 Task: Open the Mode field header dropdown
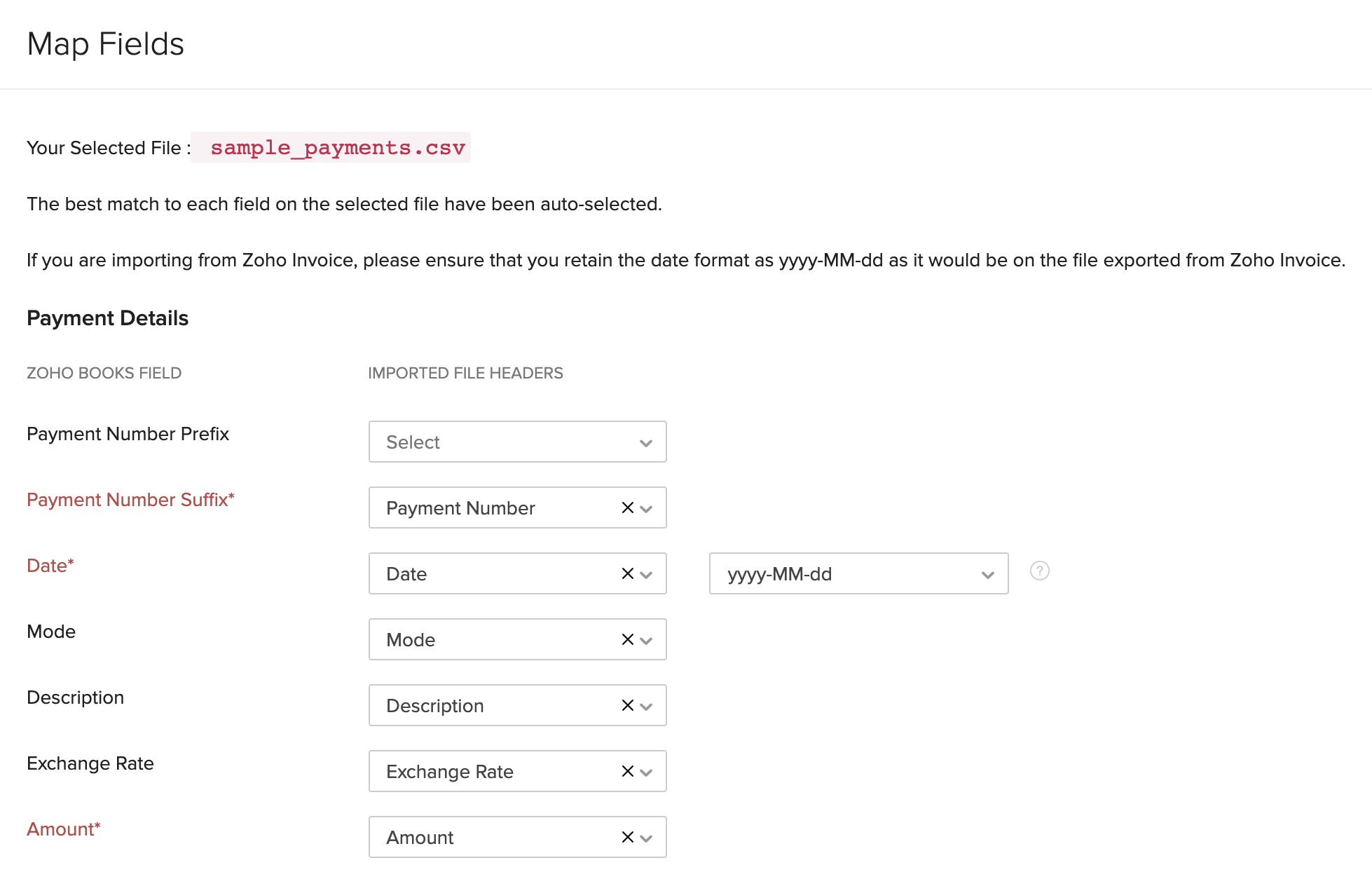tap(647, 639)
